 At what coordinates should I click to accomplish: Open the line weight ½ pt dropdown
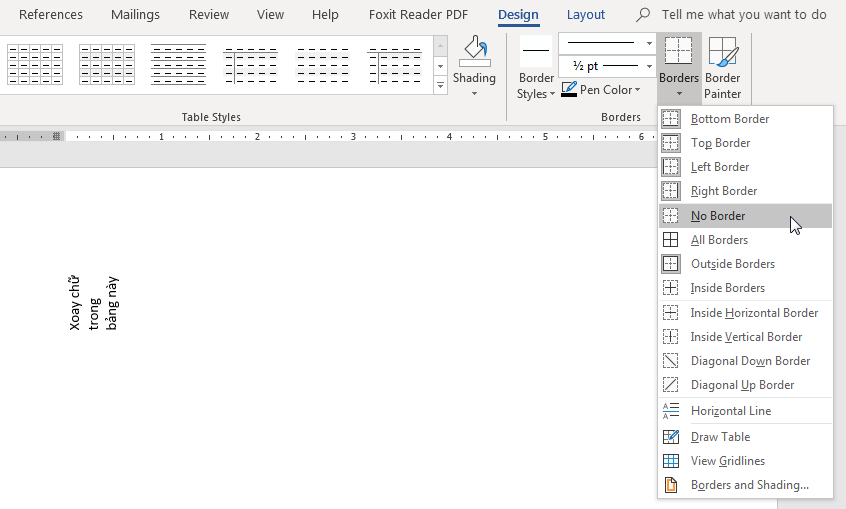pyautogui.click(x=649, y=66)
